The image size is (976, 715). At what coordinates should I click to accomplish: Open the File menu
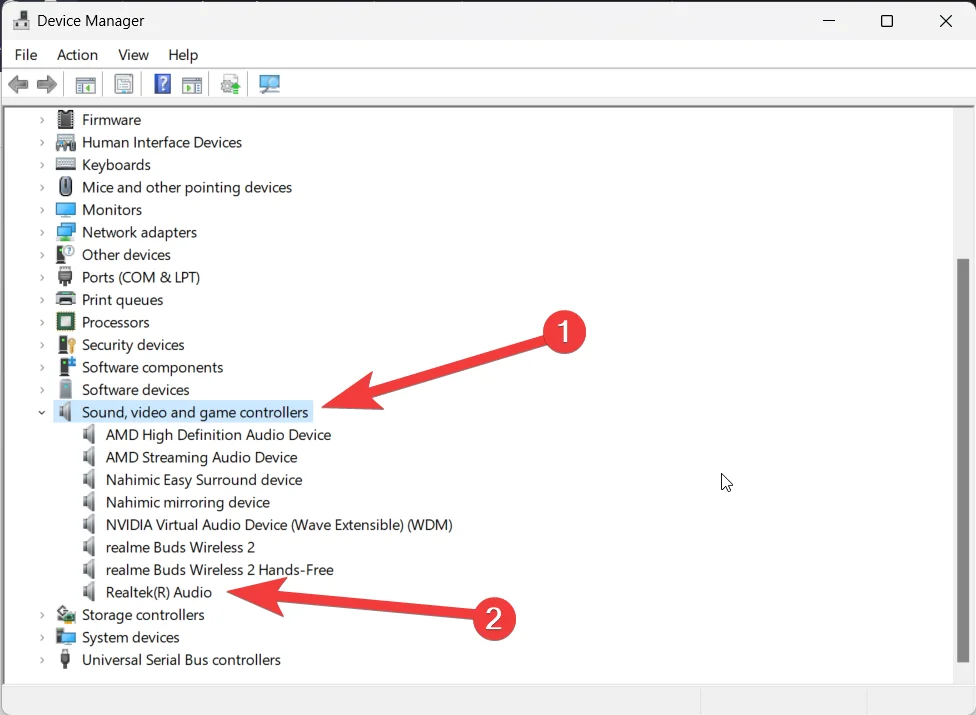coord(26,55)
